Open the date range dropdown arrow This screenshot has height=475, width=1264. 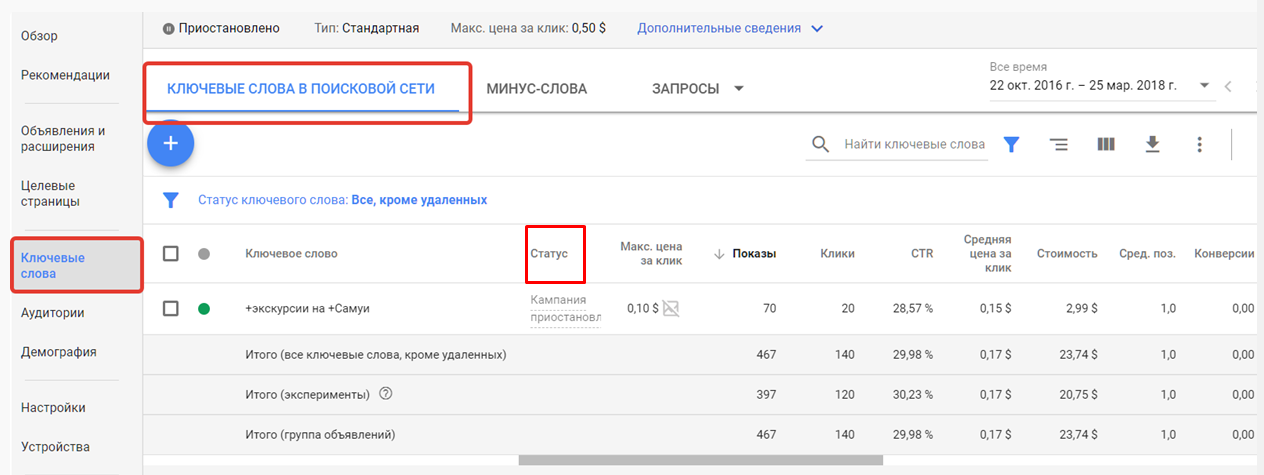coord(1204,86)
